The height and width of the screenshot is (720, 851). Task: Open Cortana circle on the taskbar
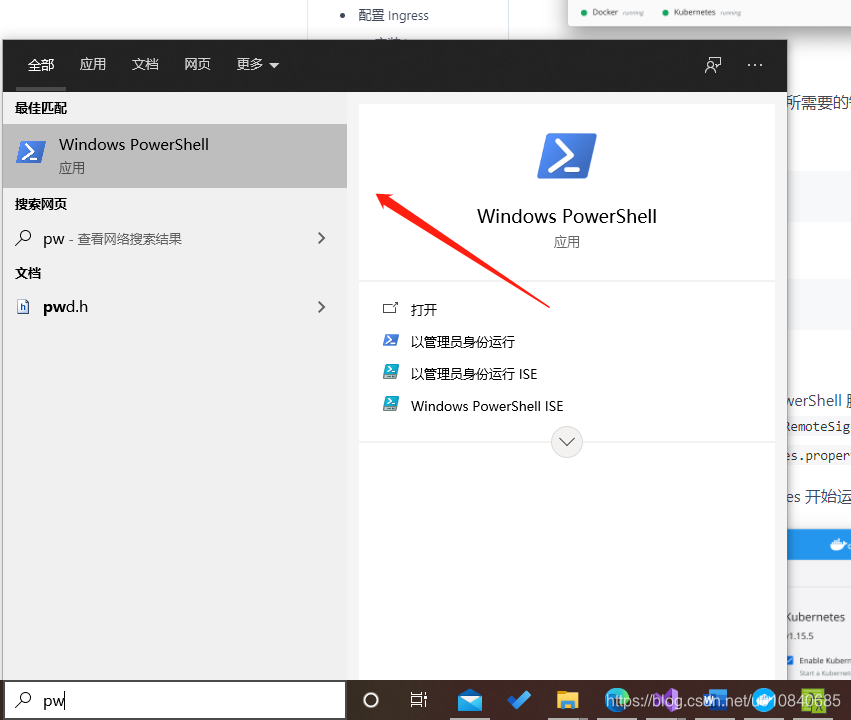[371, 700]
